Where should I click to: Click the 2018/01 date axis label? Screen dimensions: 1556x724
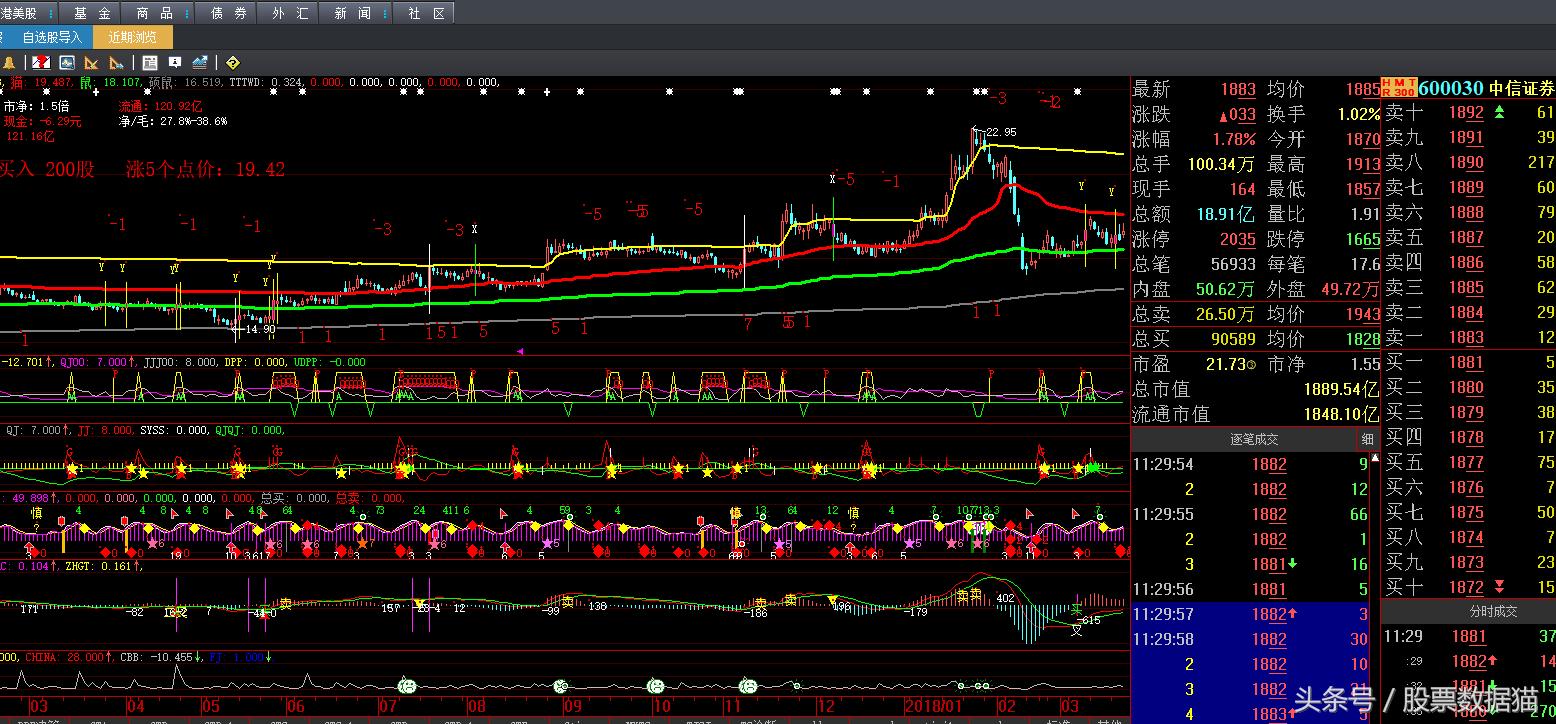[x=935, y=706]
